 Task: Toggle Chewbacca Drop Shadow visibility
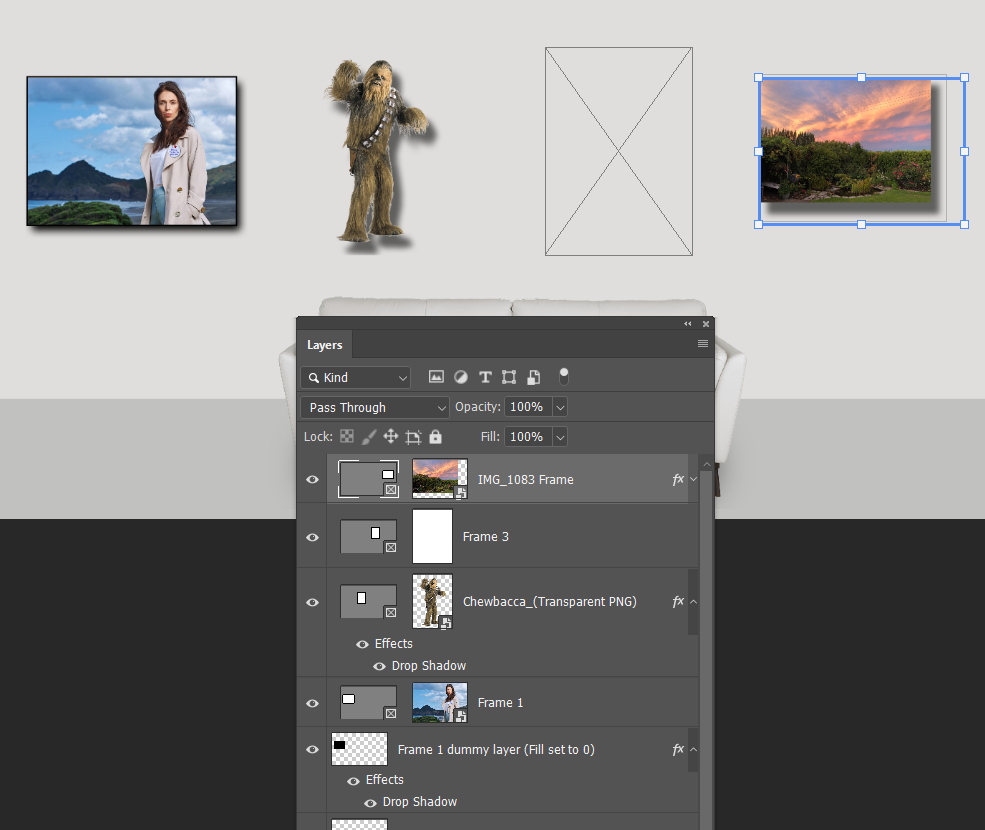click(379, 666)
